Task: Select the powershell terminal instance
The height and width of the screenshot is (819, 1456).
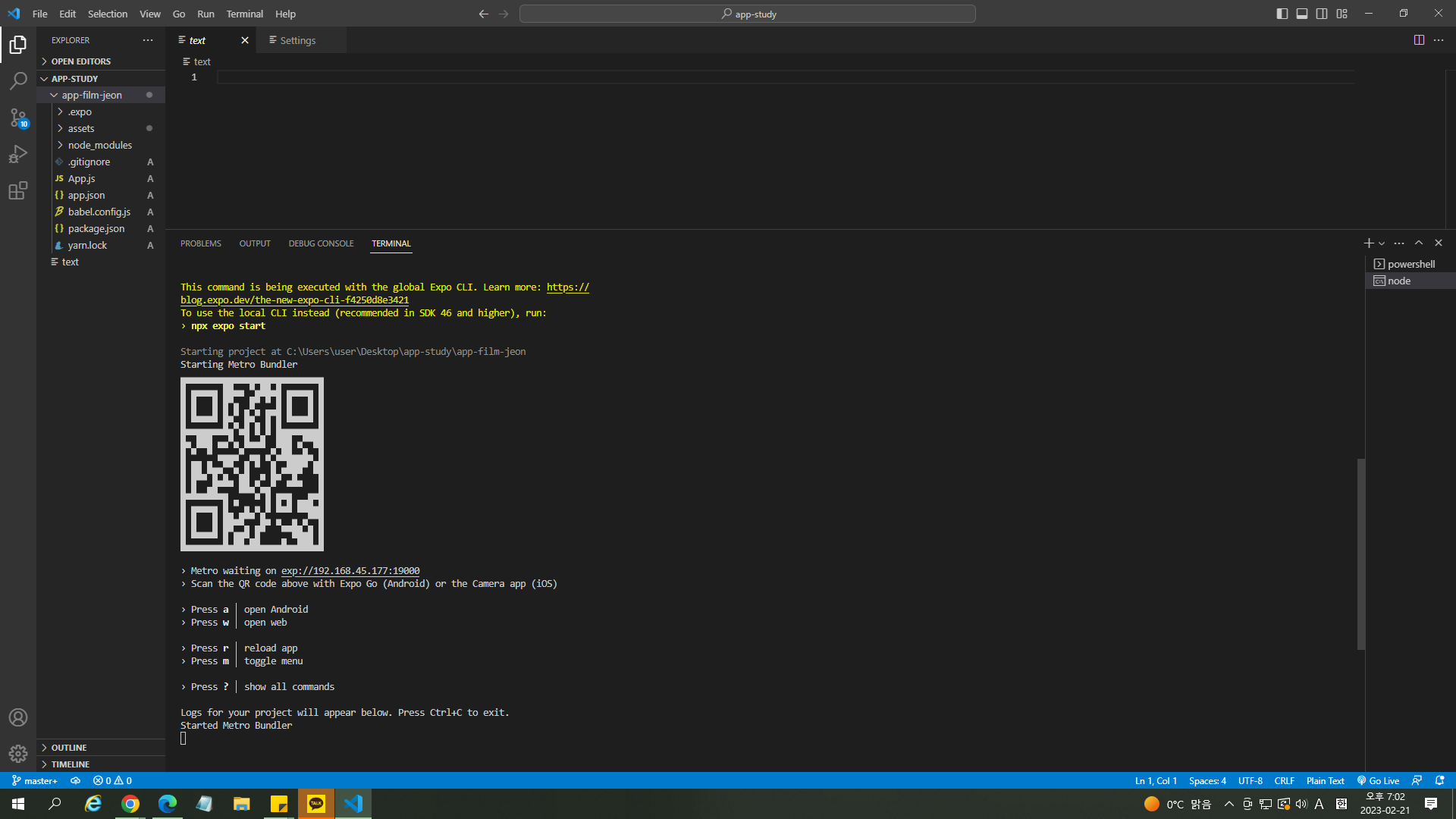Action: pyautogui.click(x=1410, y=264)
